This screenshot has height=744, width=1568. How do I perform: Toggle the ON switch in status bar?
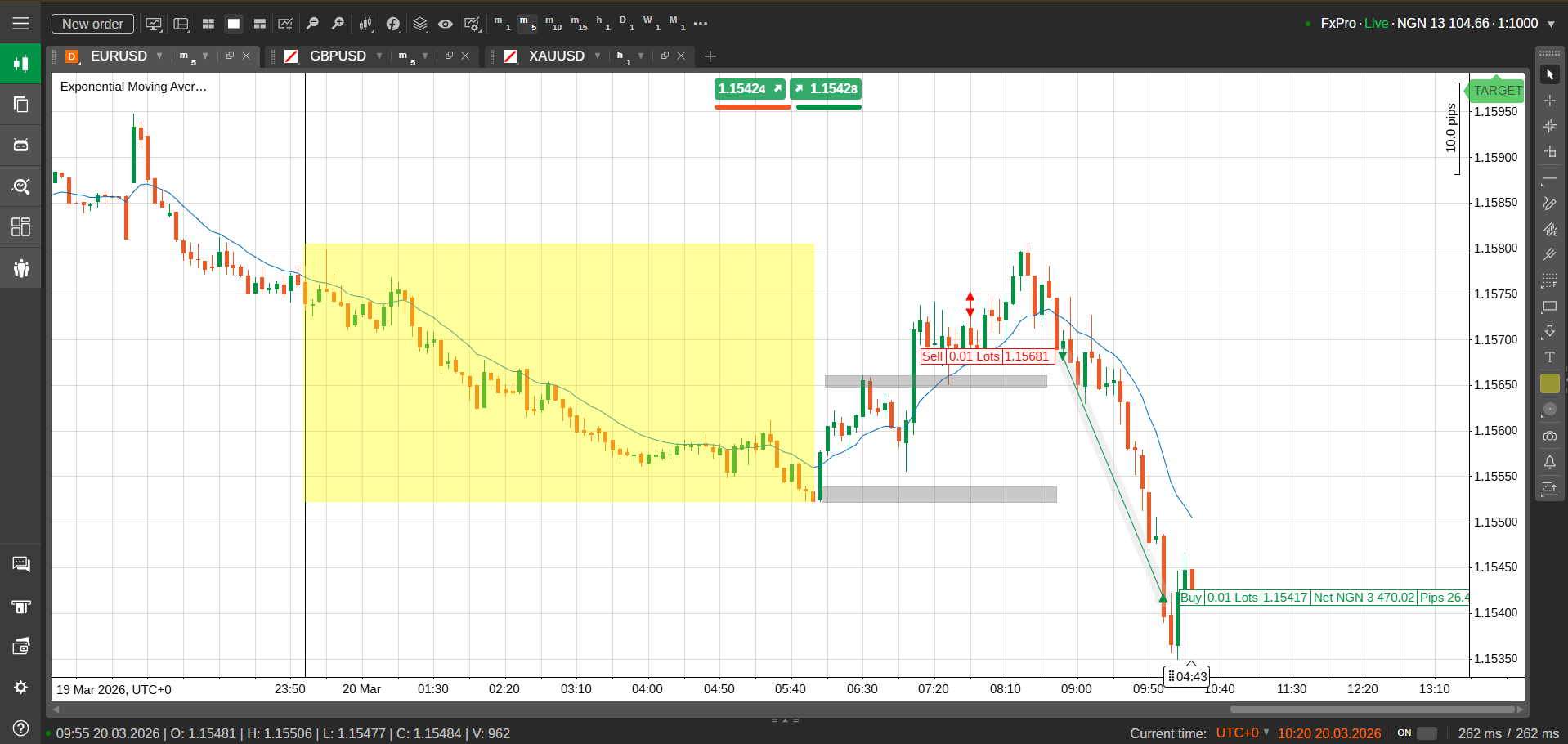pyautogui.click(x=1426, y=733)
